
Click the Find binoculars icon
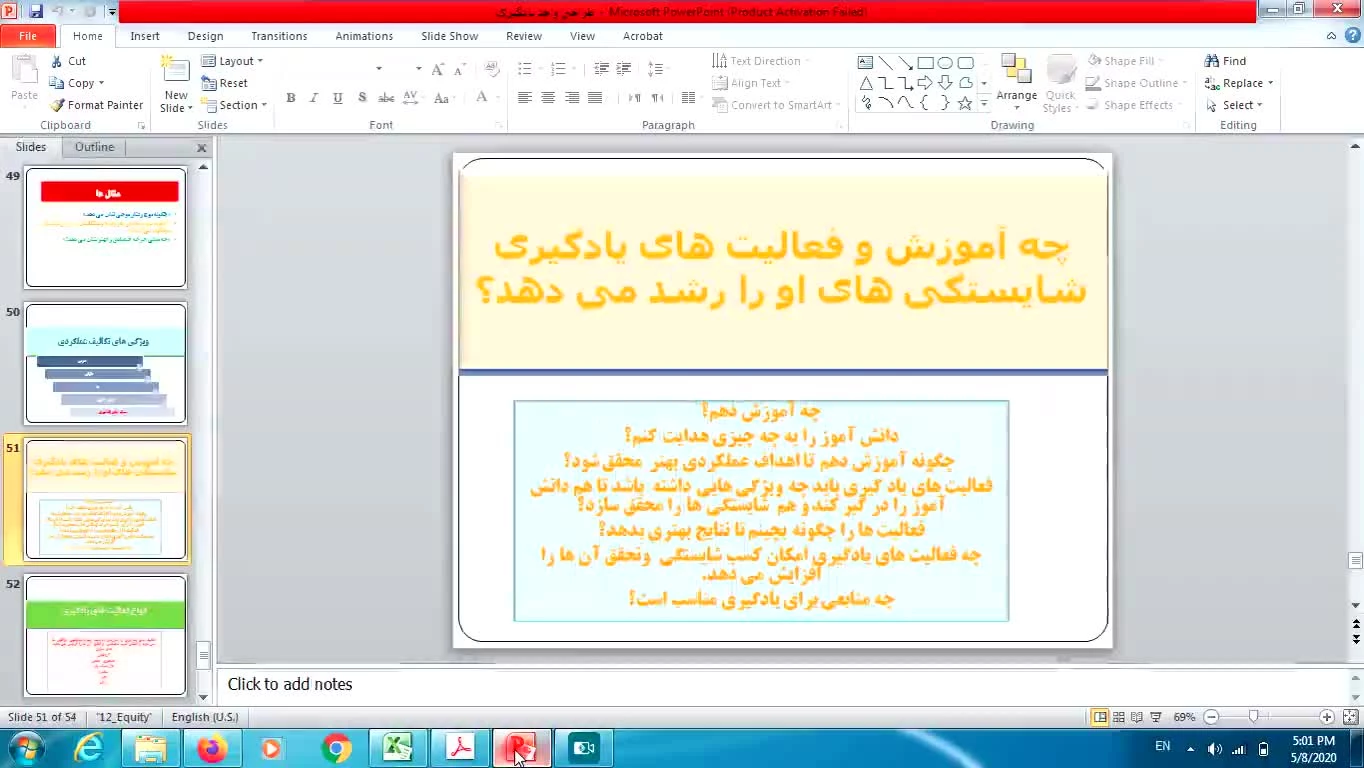pos(1212,61)
